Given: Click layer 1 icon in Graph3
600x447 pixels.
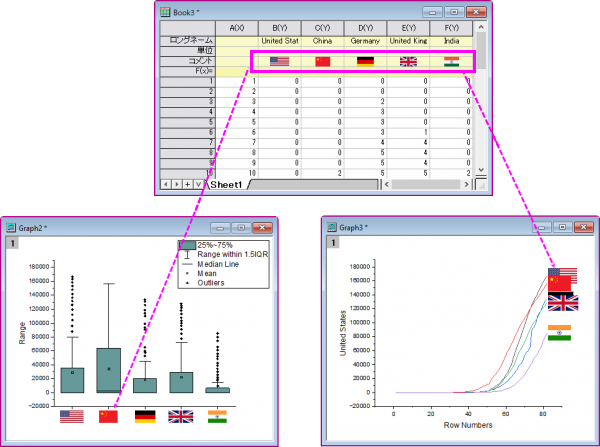Looking at the screenshot, I should pyautogui.click(x=333, y=242).
